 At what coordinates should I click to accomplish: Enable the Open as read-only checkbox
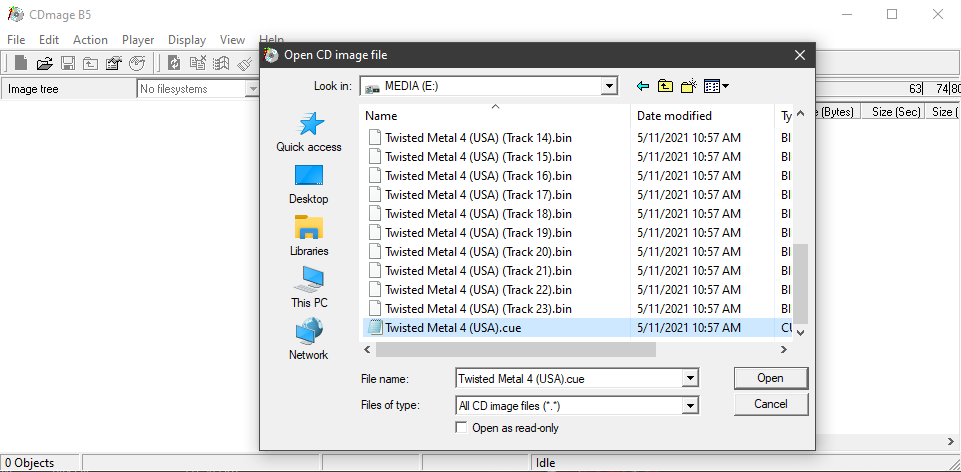click(461, 428)
